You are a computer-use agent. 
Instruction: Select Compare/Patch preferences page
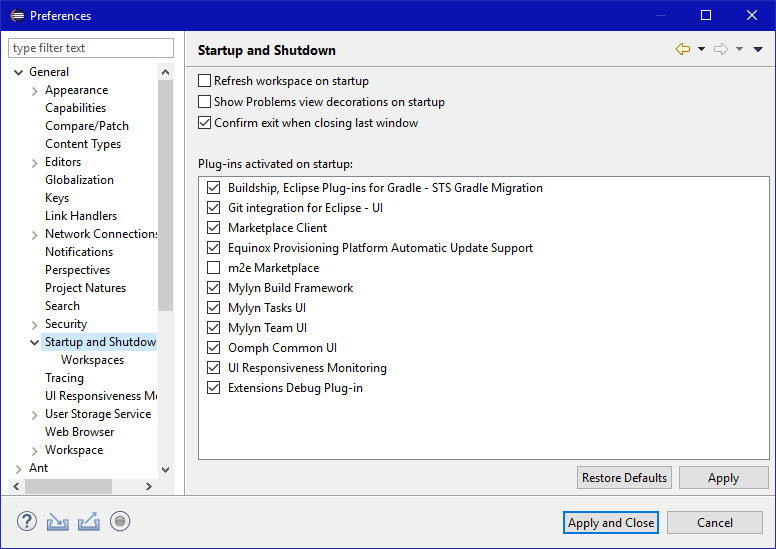87,126
